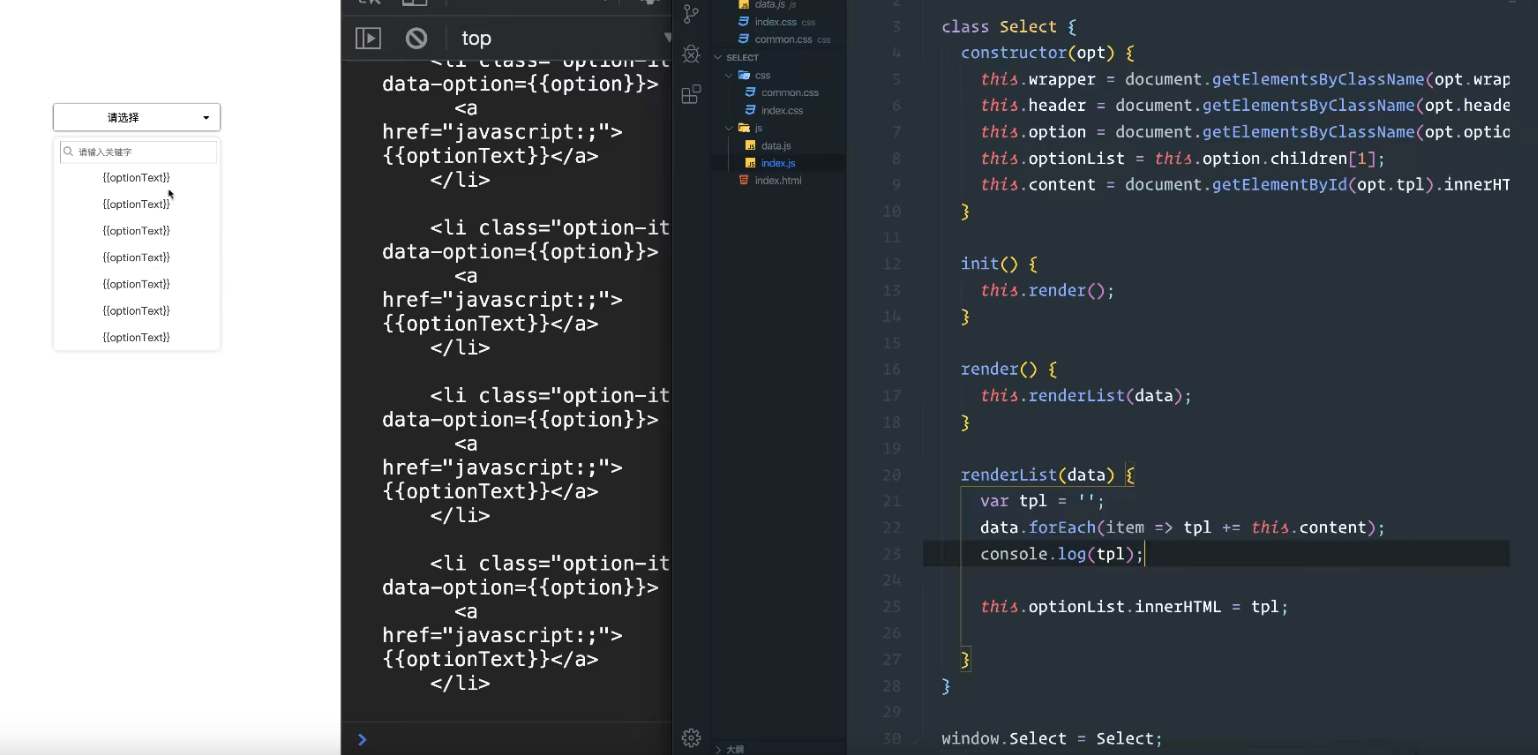
Task: Click 'window.Select = Select;' on line 30
Action: [x=1051, y=739]
